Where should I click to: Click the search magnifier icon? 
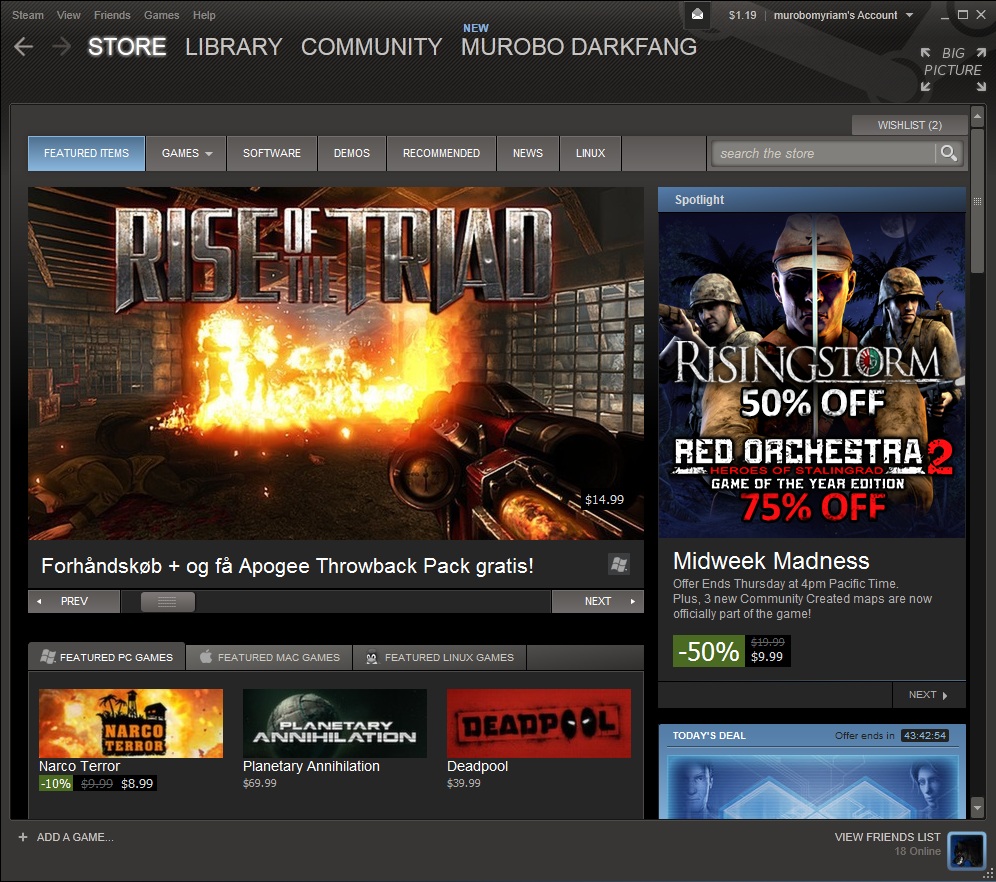(948, 153)
